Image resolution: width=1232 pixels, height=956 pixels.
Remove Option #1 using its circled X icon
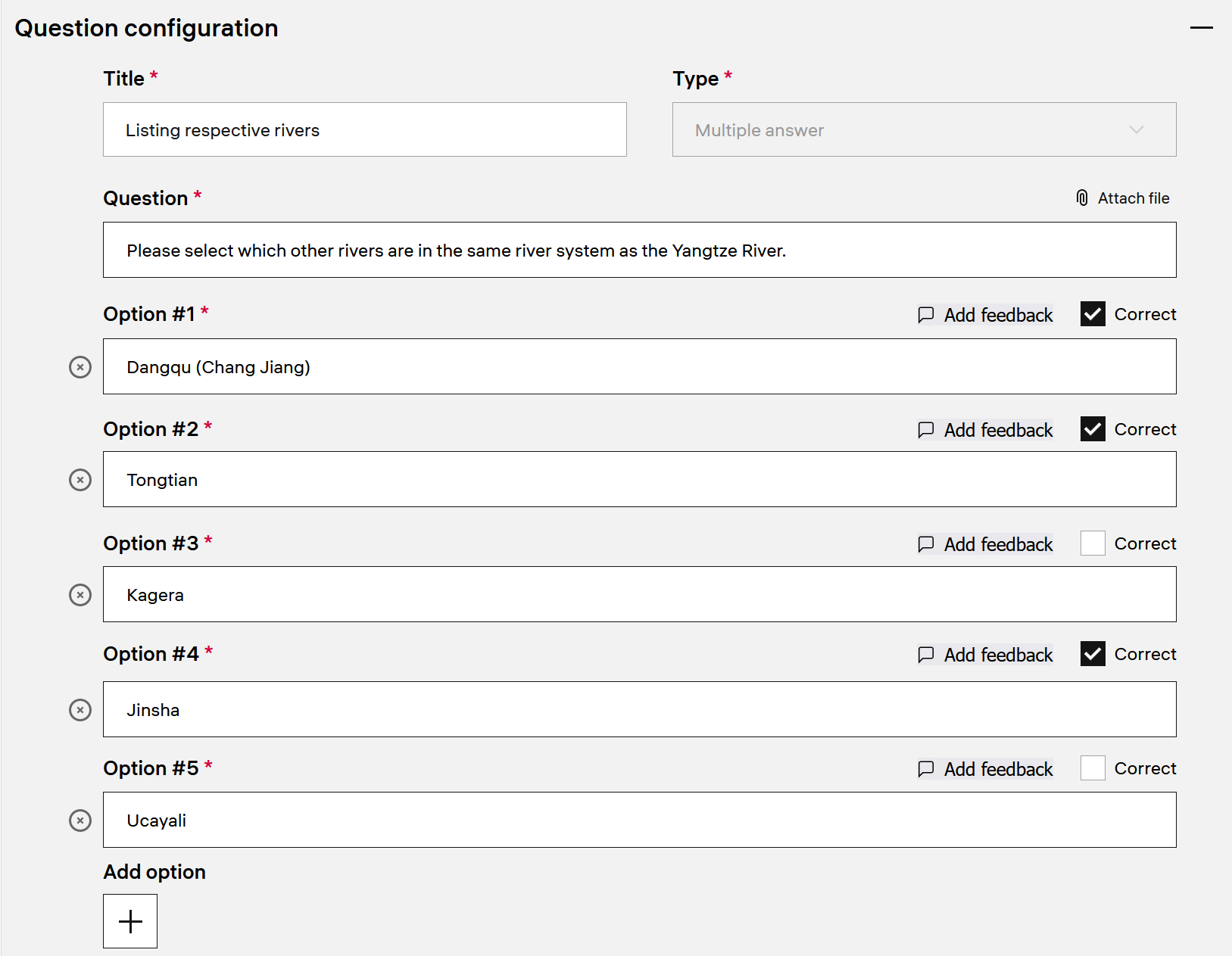[x=80, y=367]
